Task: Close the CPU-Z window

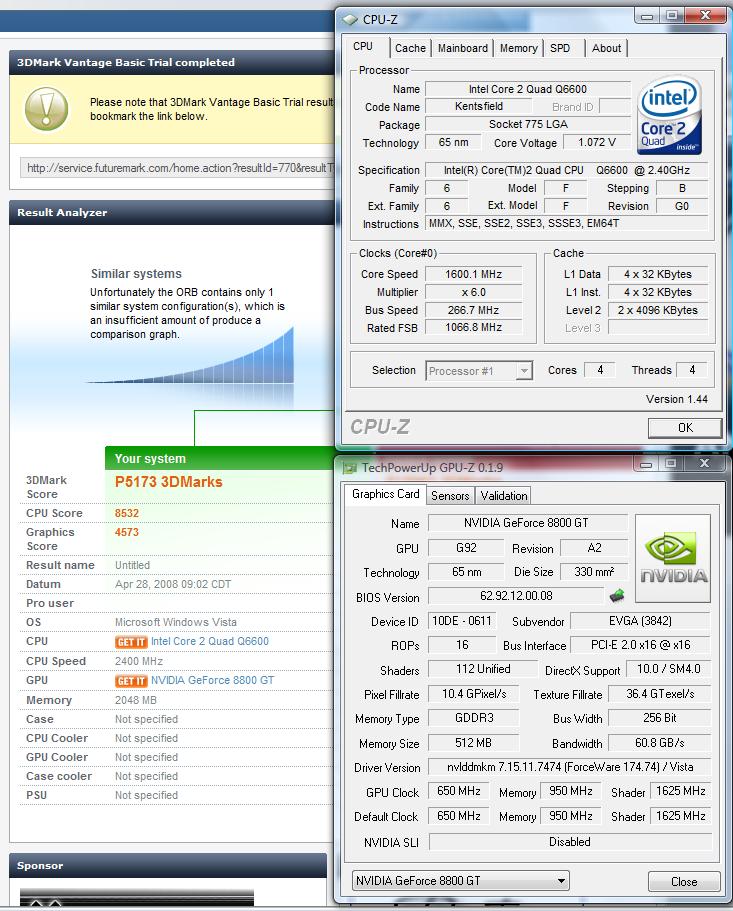Action: pyautogui.click(x=705, y=16)
